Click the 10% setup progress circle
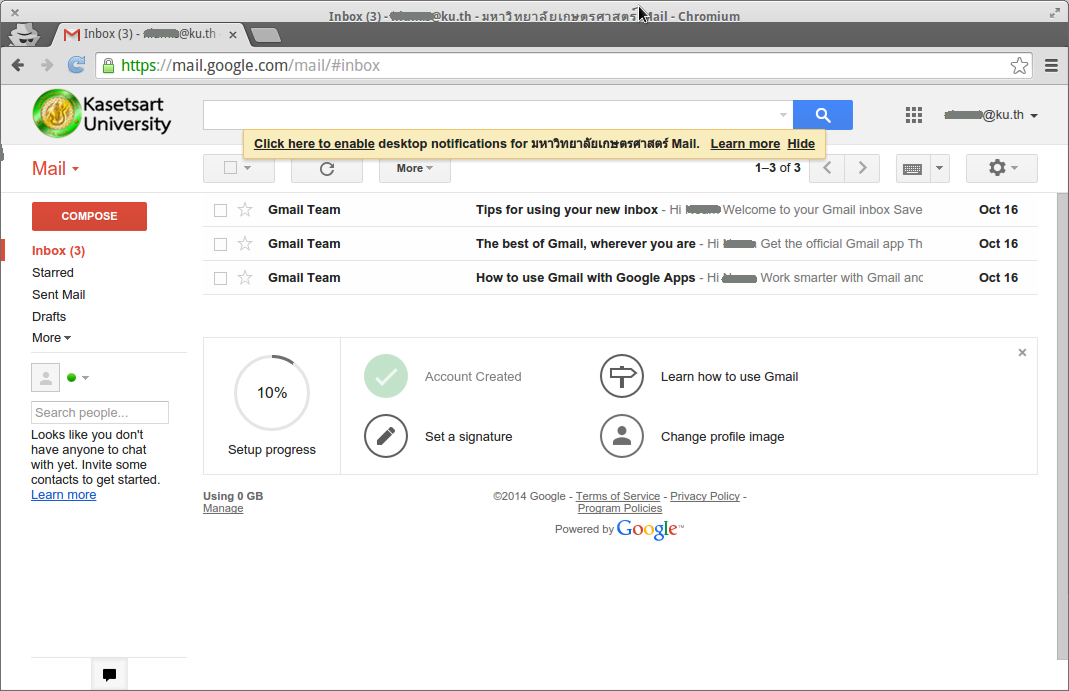Viewport: 1069px width, 691px height. (x=272, y=393)
